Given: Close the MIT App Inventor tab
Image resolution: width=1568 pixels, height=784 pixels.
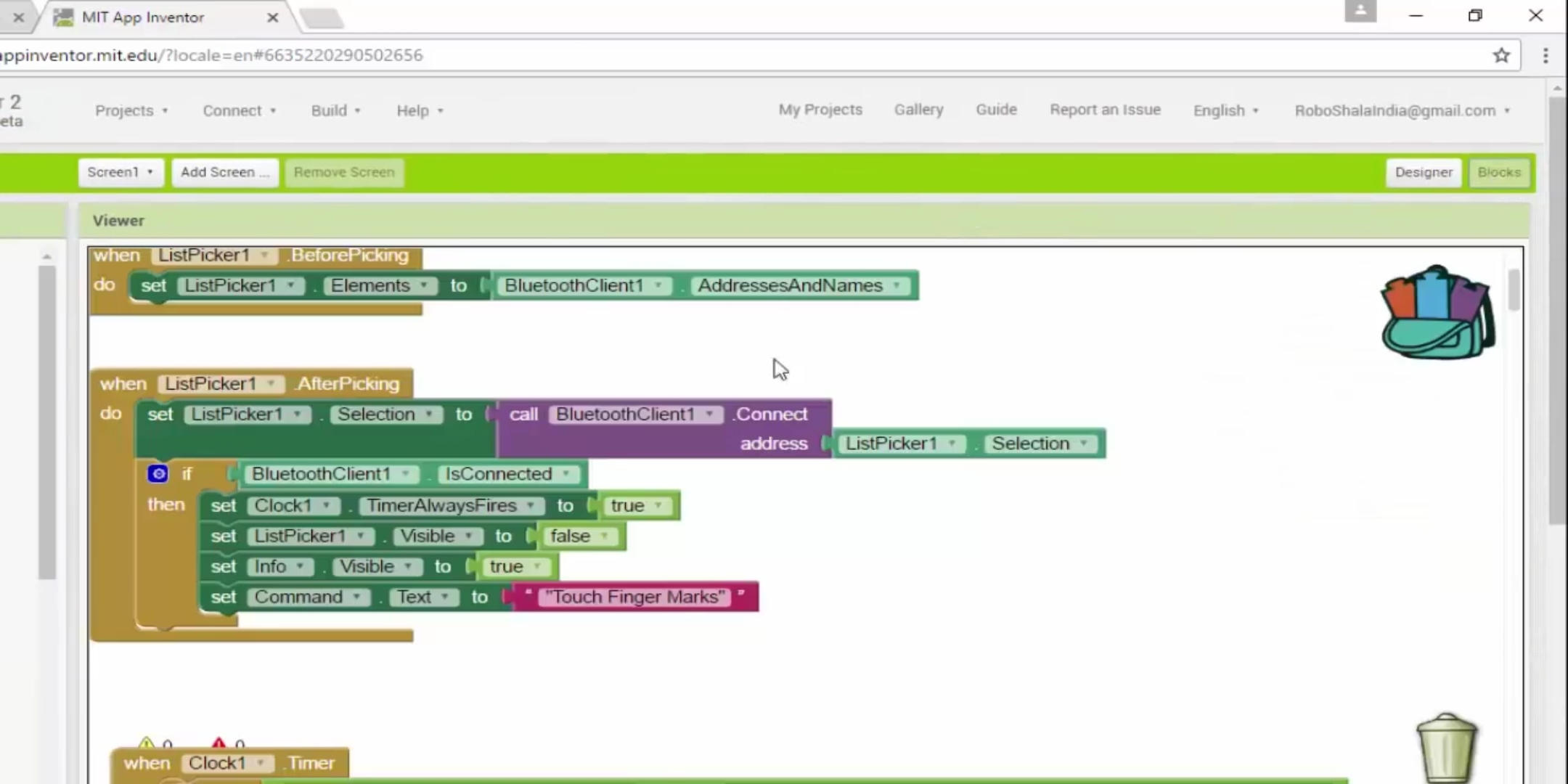Looking at the screenshot, I should [273, 17].
